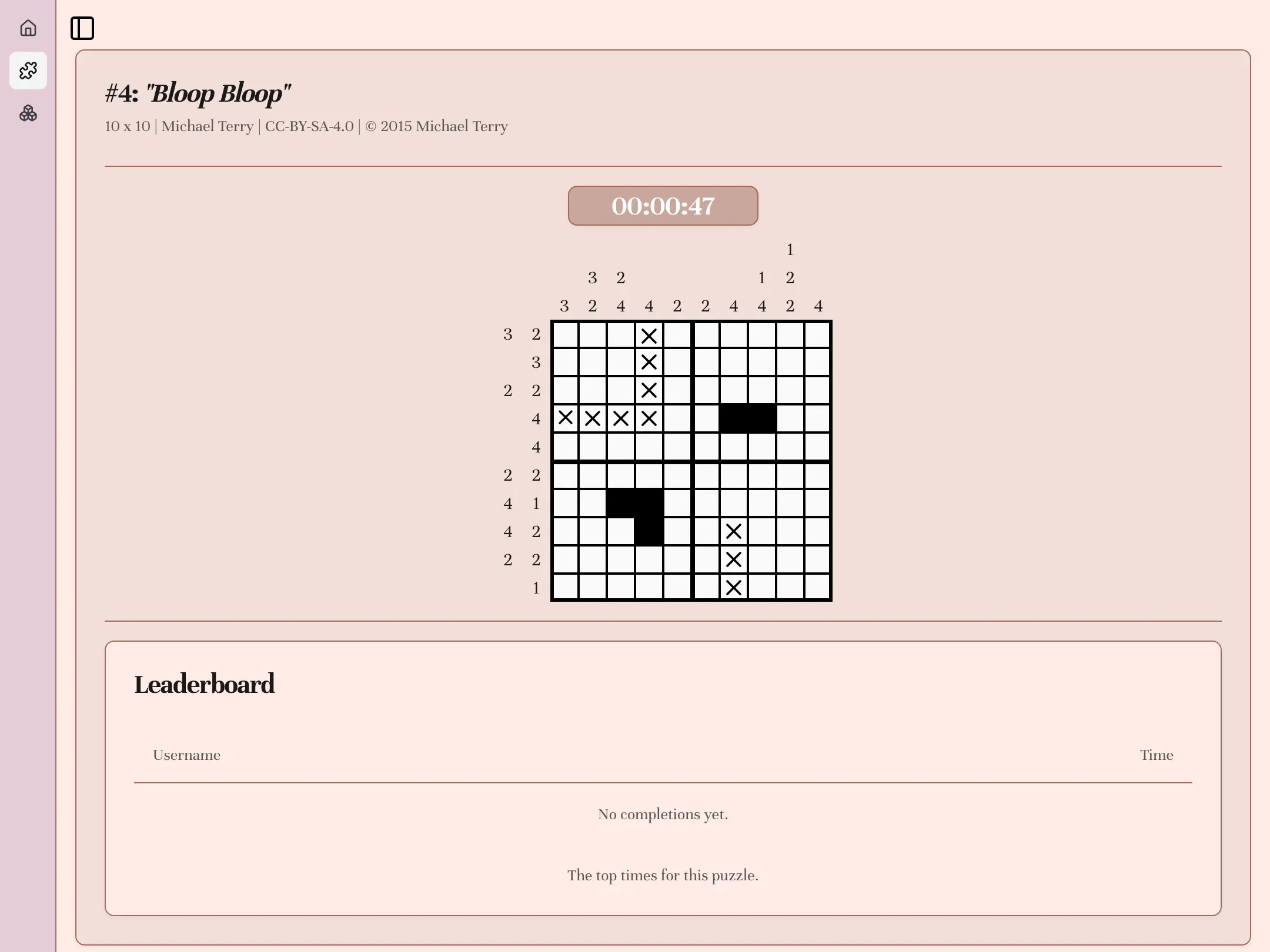
Task: Toggle the X in the second row
Action: (649, 362)
